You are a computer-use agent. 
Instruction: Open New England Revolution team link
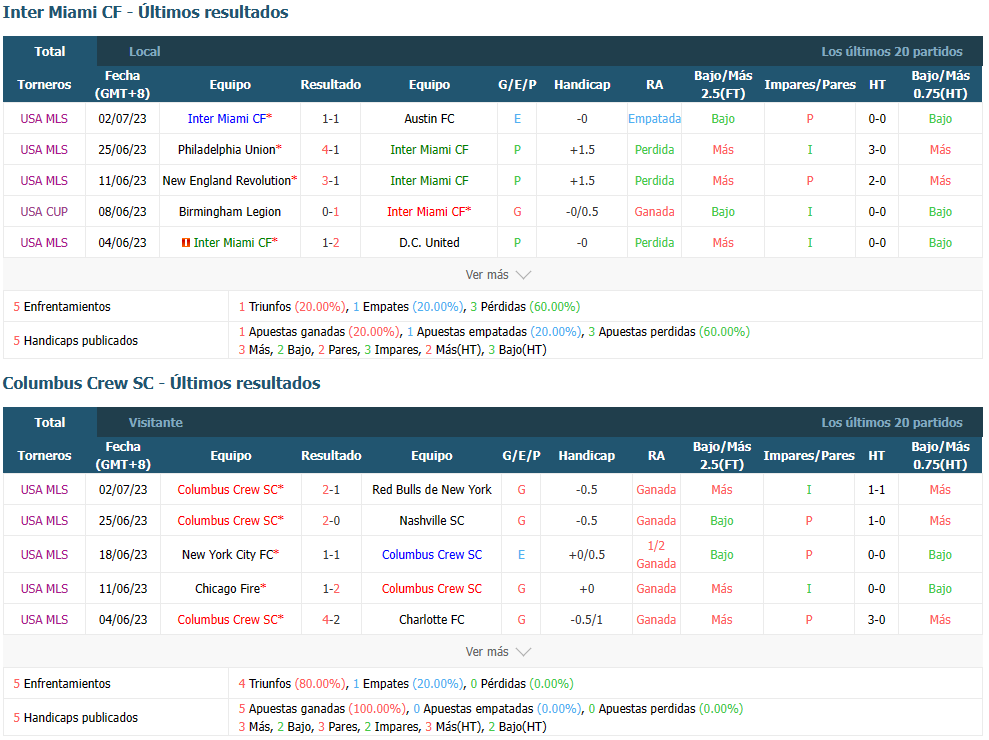230,180
